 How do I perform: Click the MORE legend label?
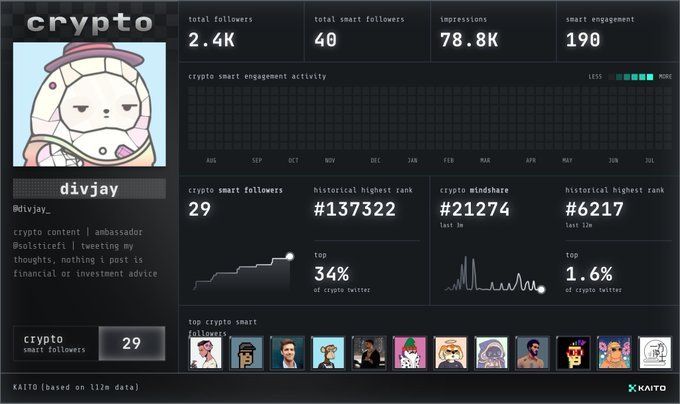point(665,77)
